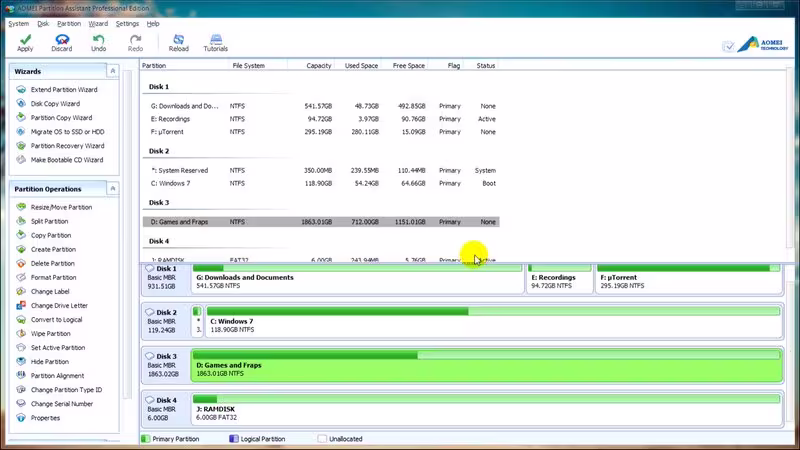
Task: Click the Undo toolbar icon
Action: point(98,43)
